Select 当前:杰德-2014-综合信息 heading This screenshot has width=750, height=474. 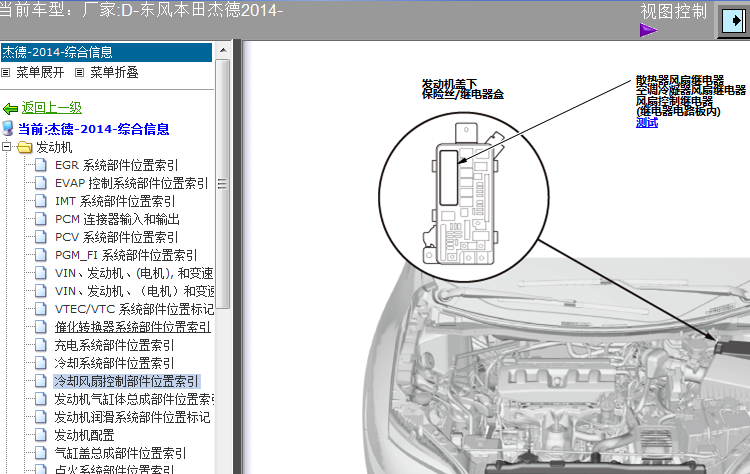point(94,129)
